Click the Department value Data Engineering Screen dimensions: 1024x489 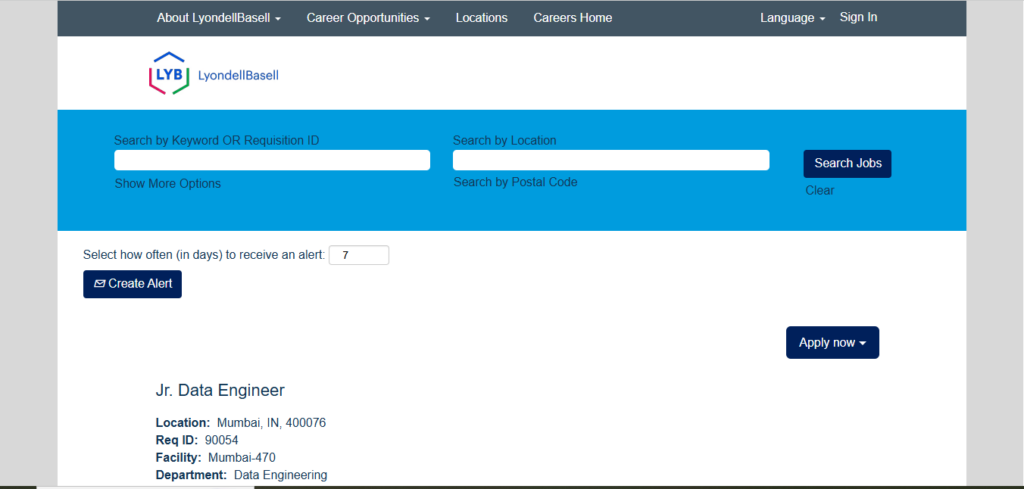pos(280,475)
